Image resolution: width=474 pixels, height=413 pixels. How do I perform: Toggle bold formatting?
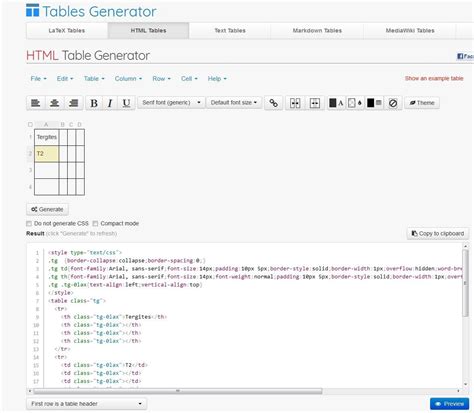pyautogui.click(x=94, y=103)
